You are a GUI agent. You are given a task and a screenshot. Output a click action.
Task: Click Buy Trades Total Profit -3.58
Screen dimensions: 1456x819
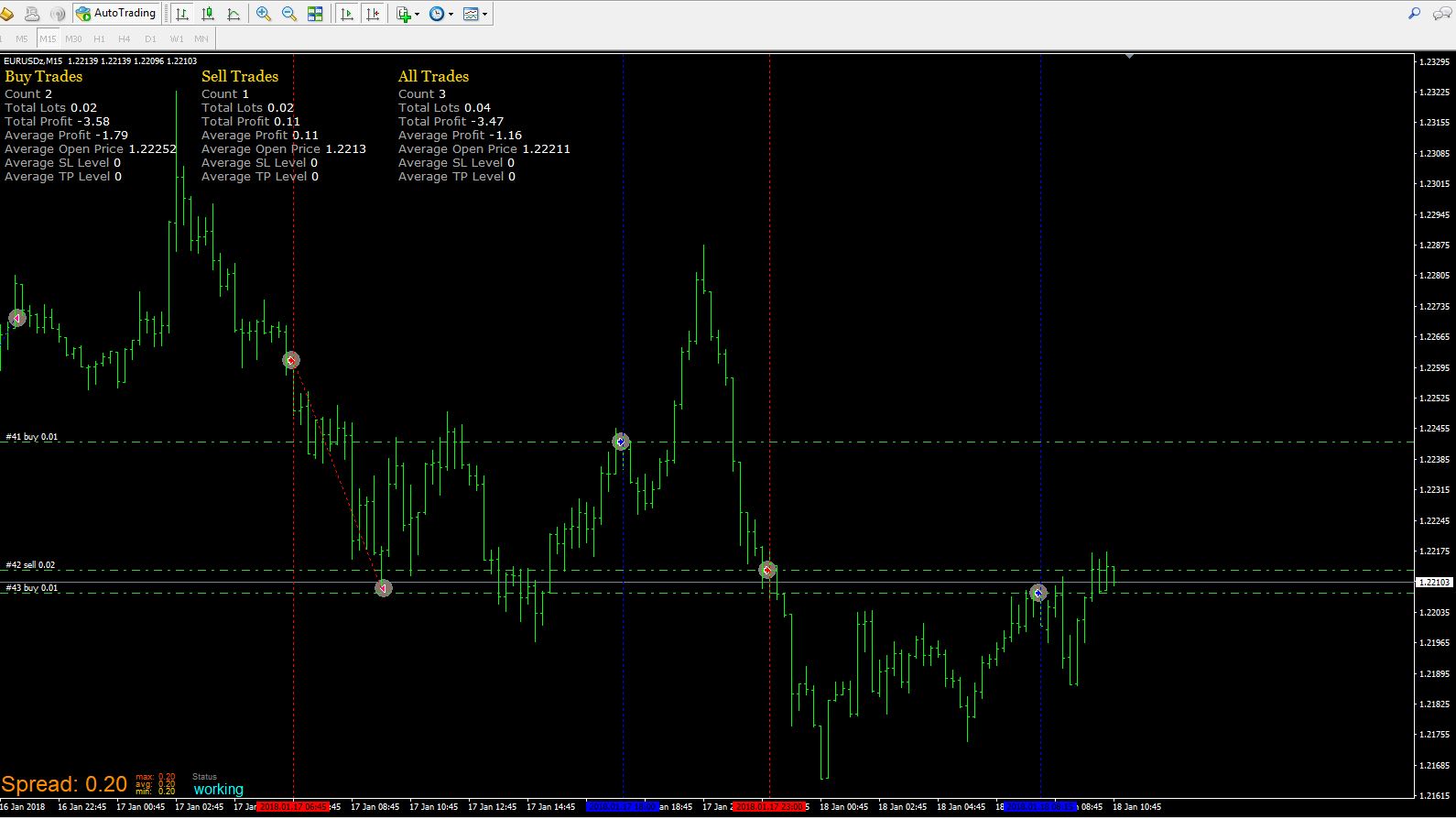(x=57, y=121)
